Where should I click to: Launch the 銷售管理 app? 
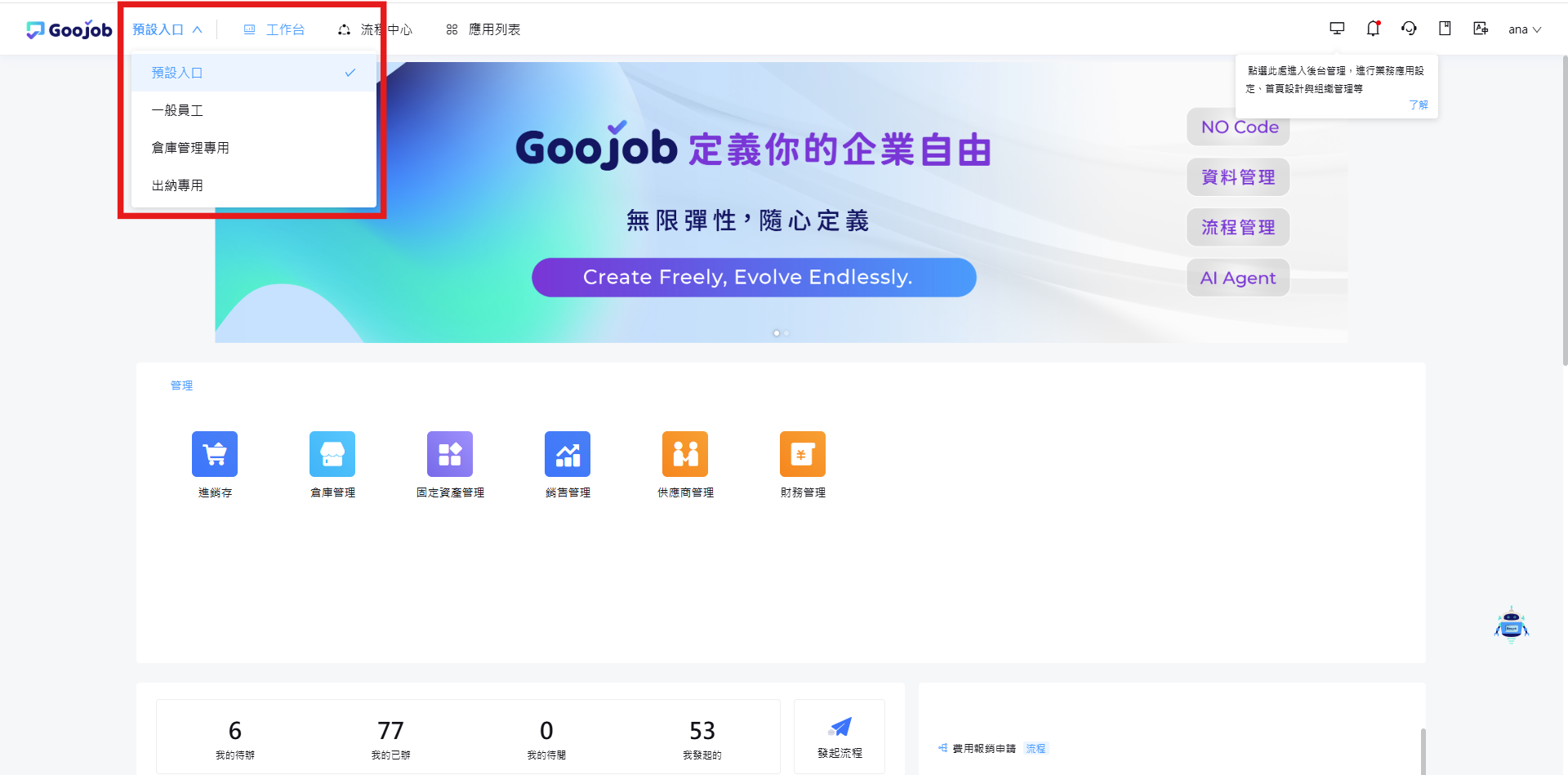pyautogui.click(x=568, y=465)
